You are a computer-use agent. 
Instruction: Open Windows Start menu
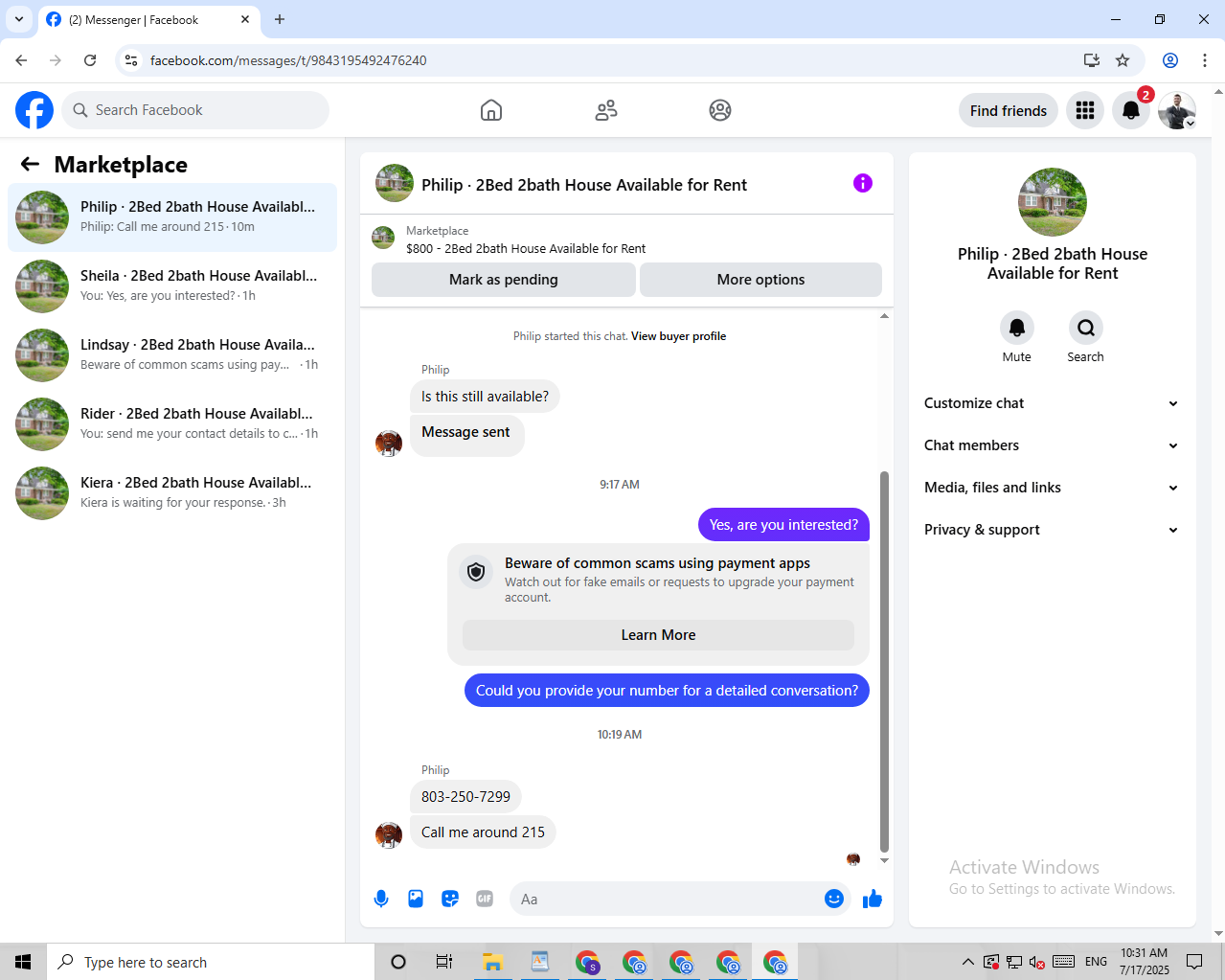point(23,962)
